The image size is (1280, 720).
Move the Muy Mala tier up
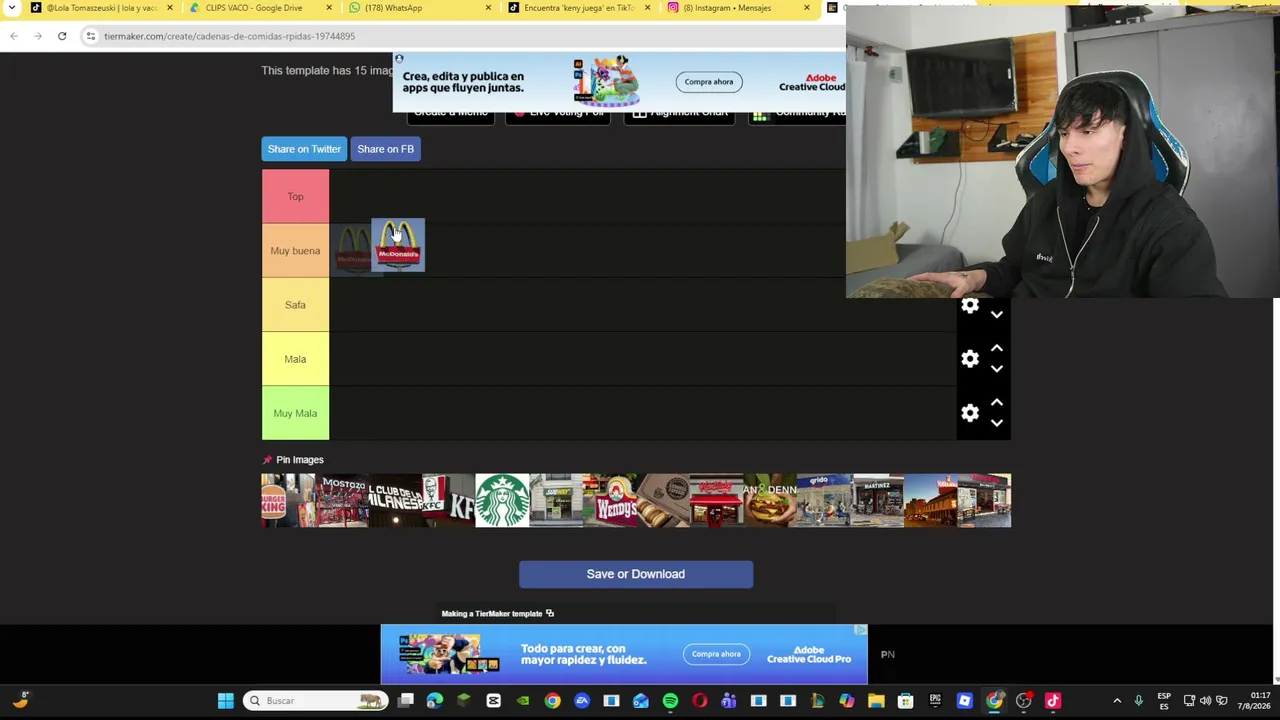(x=996, y=403)
